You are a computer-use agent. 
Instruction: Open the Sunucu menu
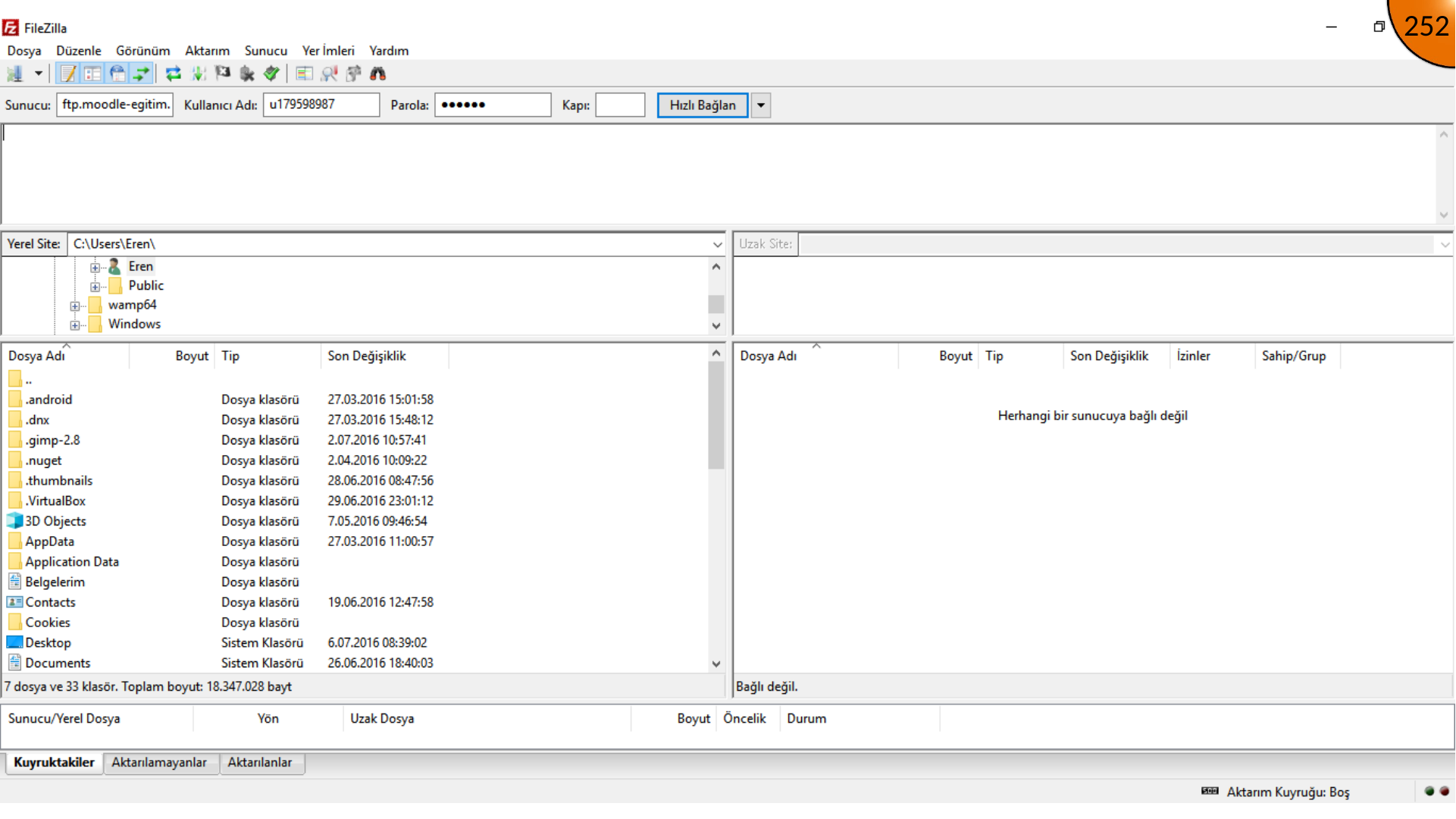click(x=266, y=51)
